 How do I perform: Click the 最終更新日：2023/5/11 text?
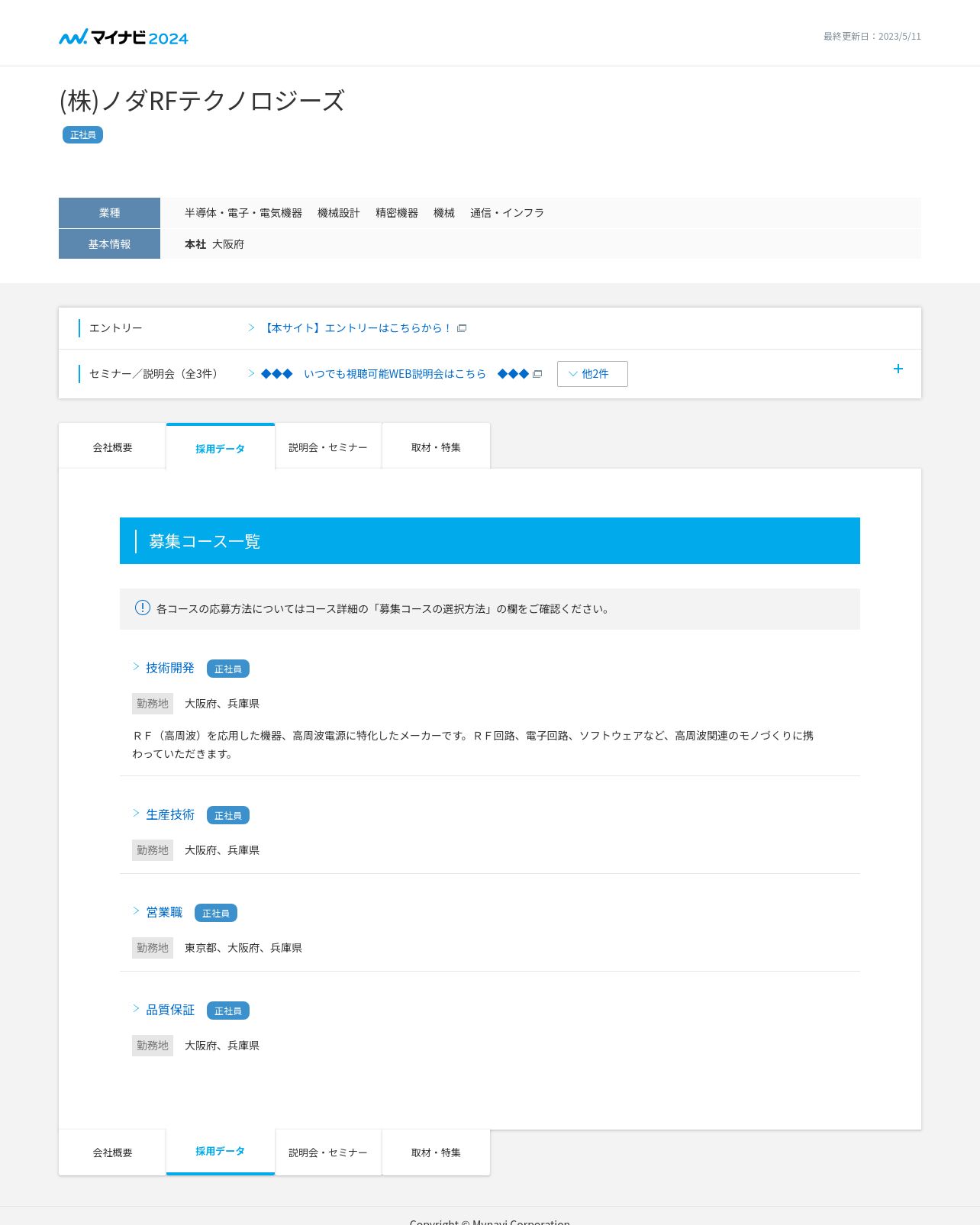coord(872,37)
